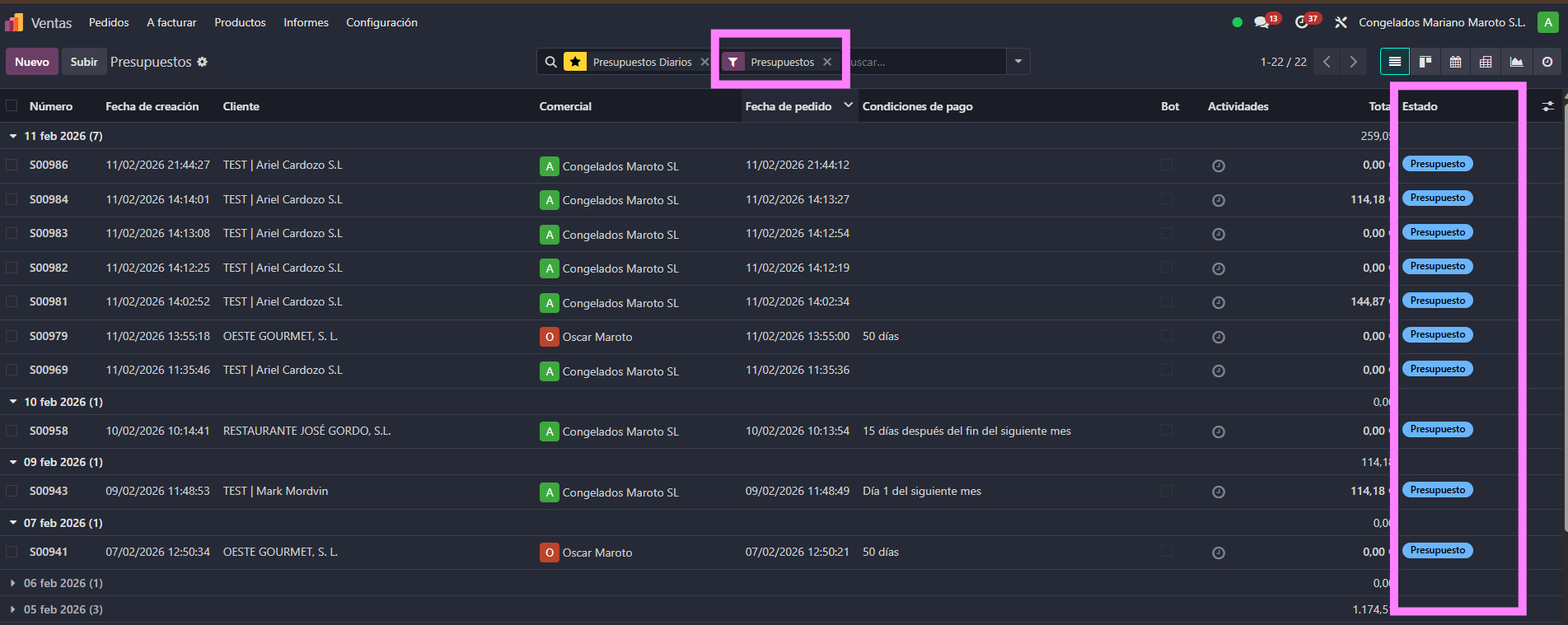Open the Configuración menu
The width and height of the screenshot is (1568, 625).
tap(381, 22)
